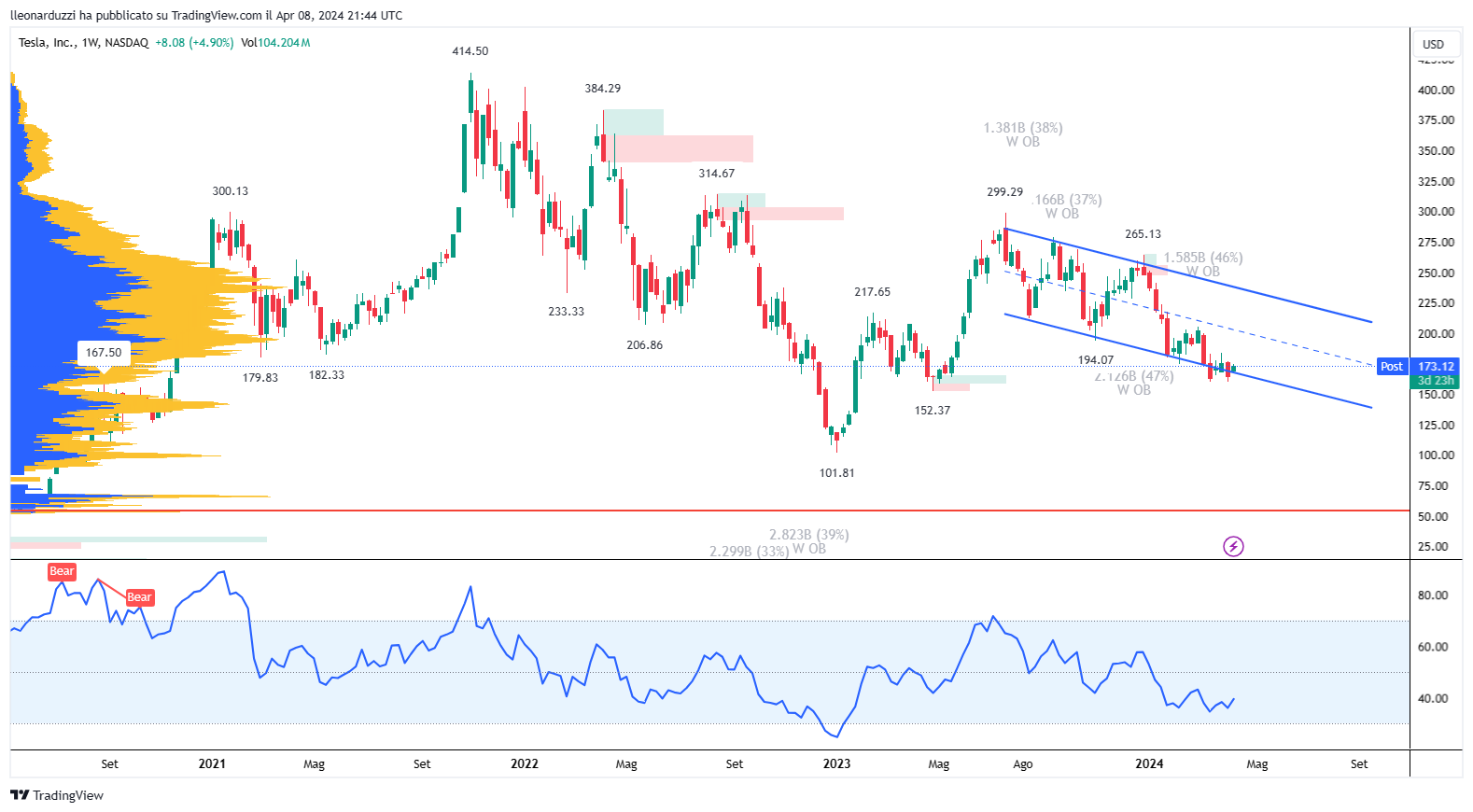
Task: Click the 206.86 price label
Action: point(645,345)
